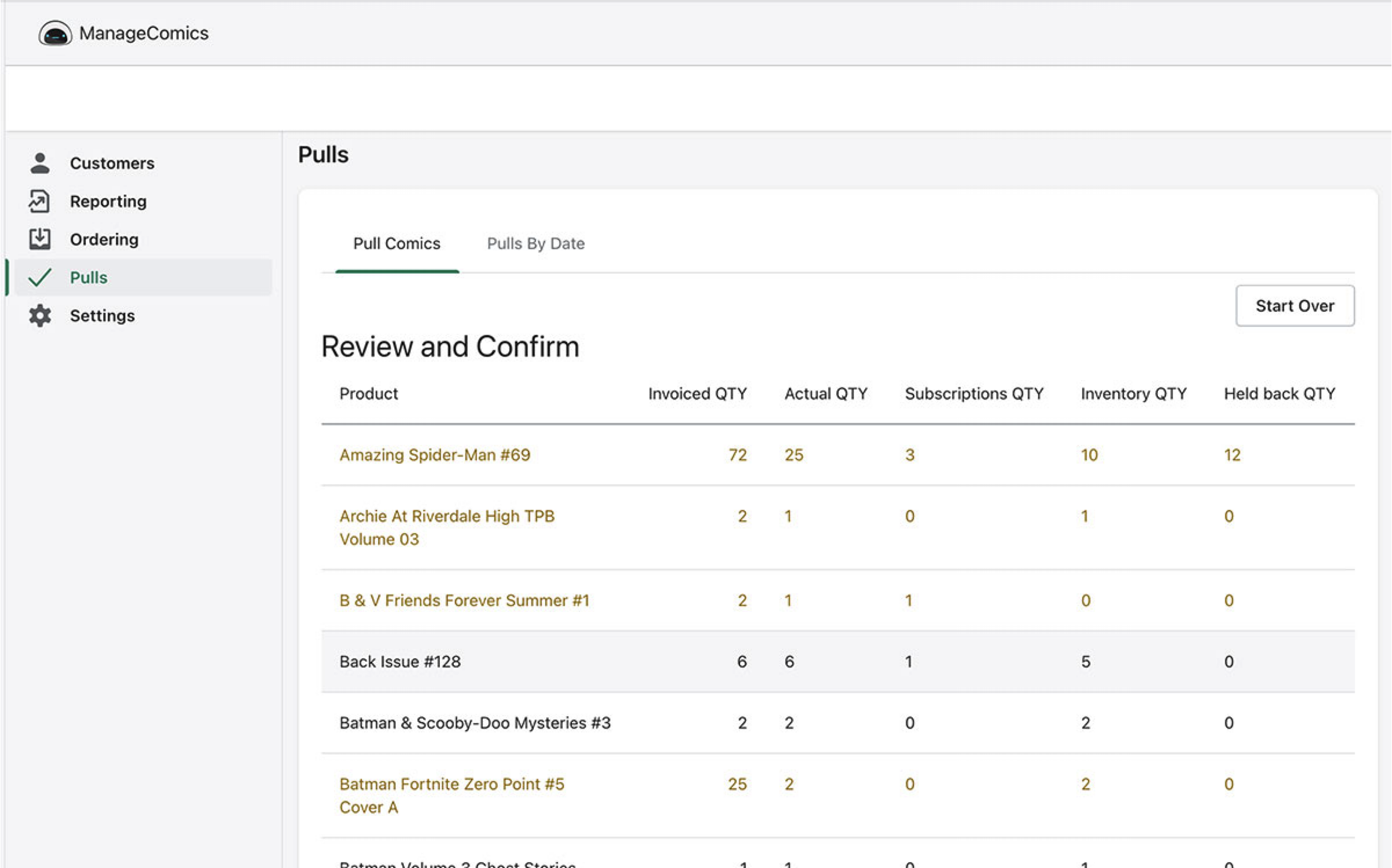The image size is (1392, 868).
Task: Open the Customers sidebar menu item
Action: pos(112,163)
